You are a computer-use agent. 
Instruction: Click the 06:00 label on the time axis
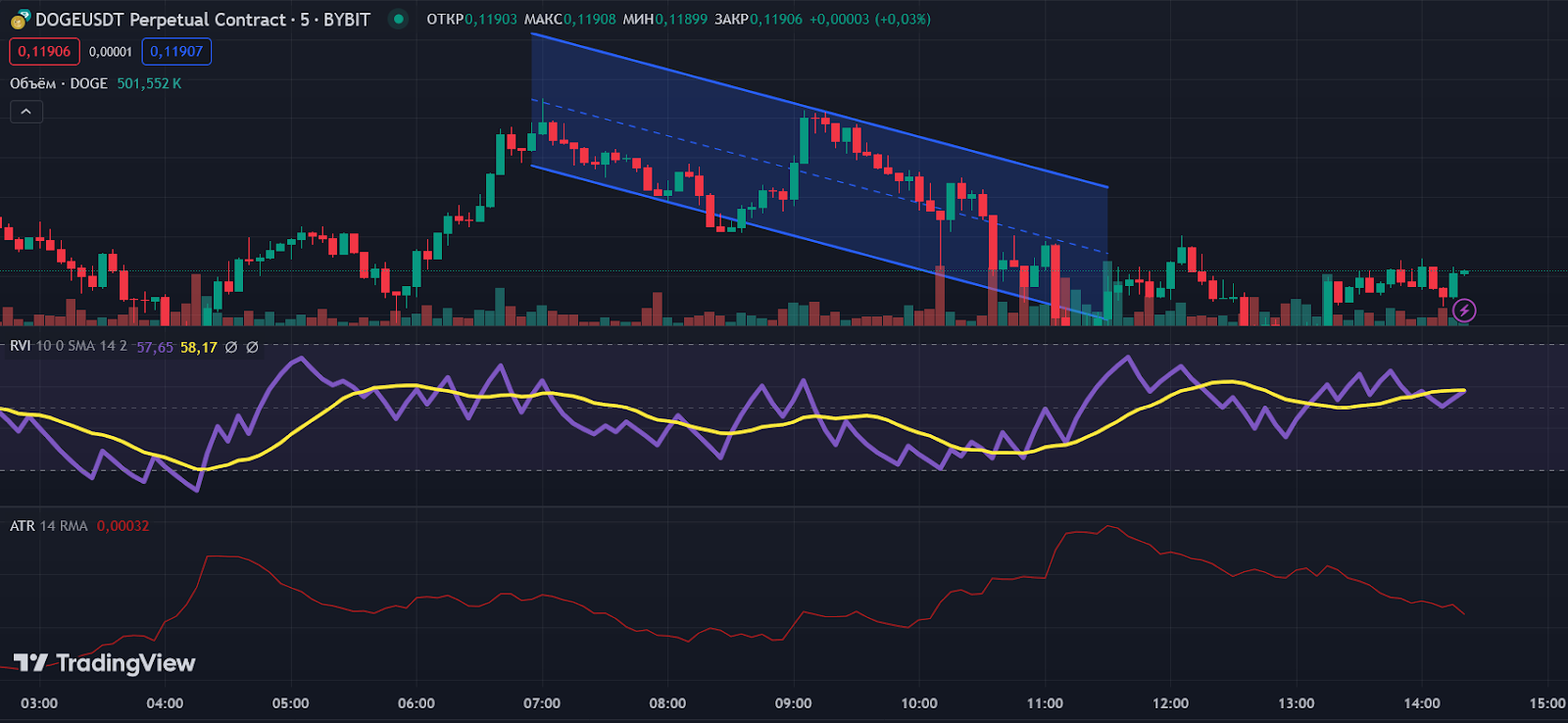pos(416,703)
